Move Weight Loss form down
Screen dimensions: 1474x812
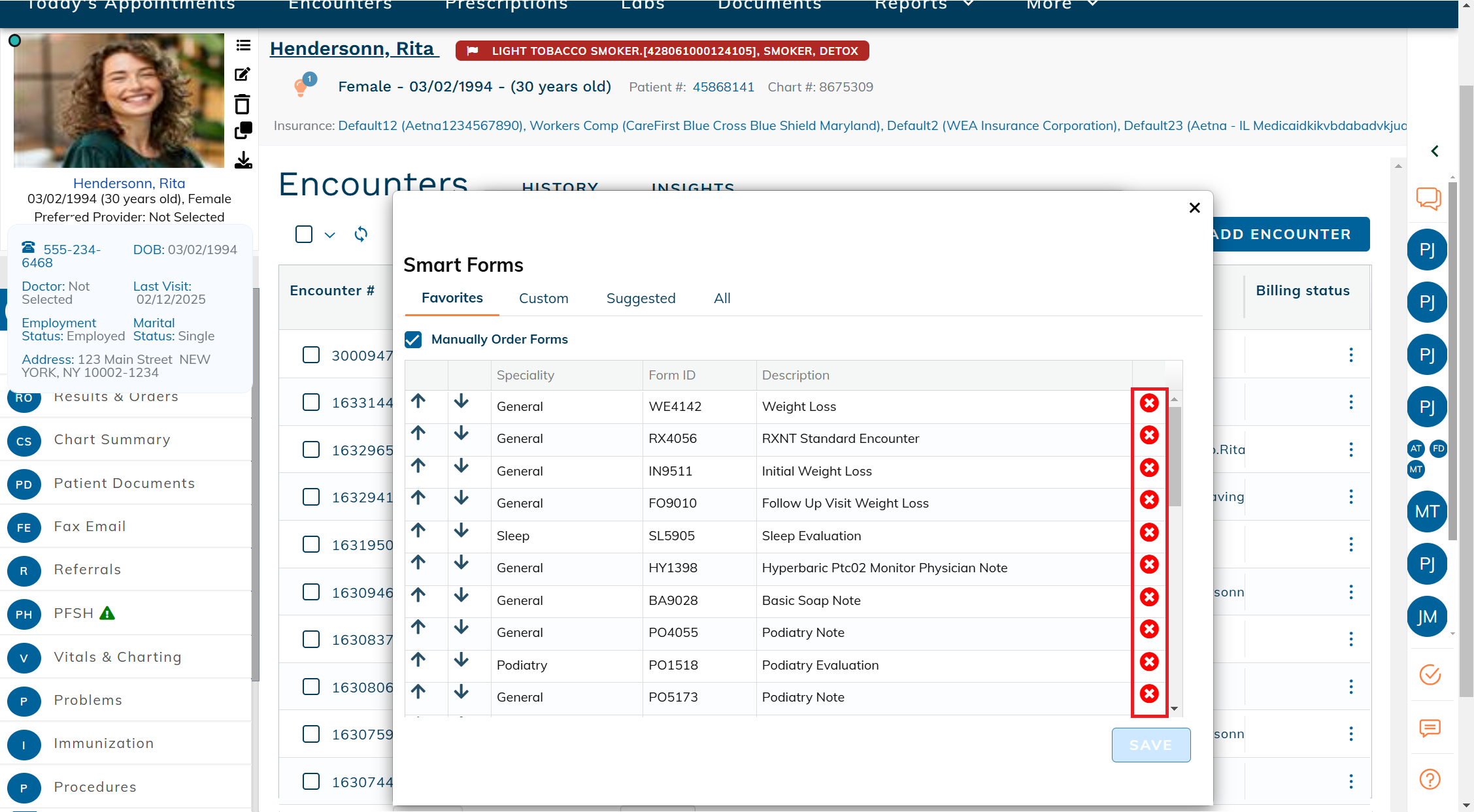click(x=461, y=401)
